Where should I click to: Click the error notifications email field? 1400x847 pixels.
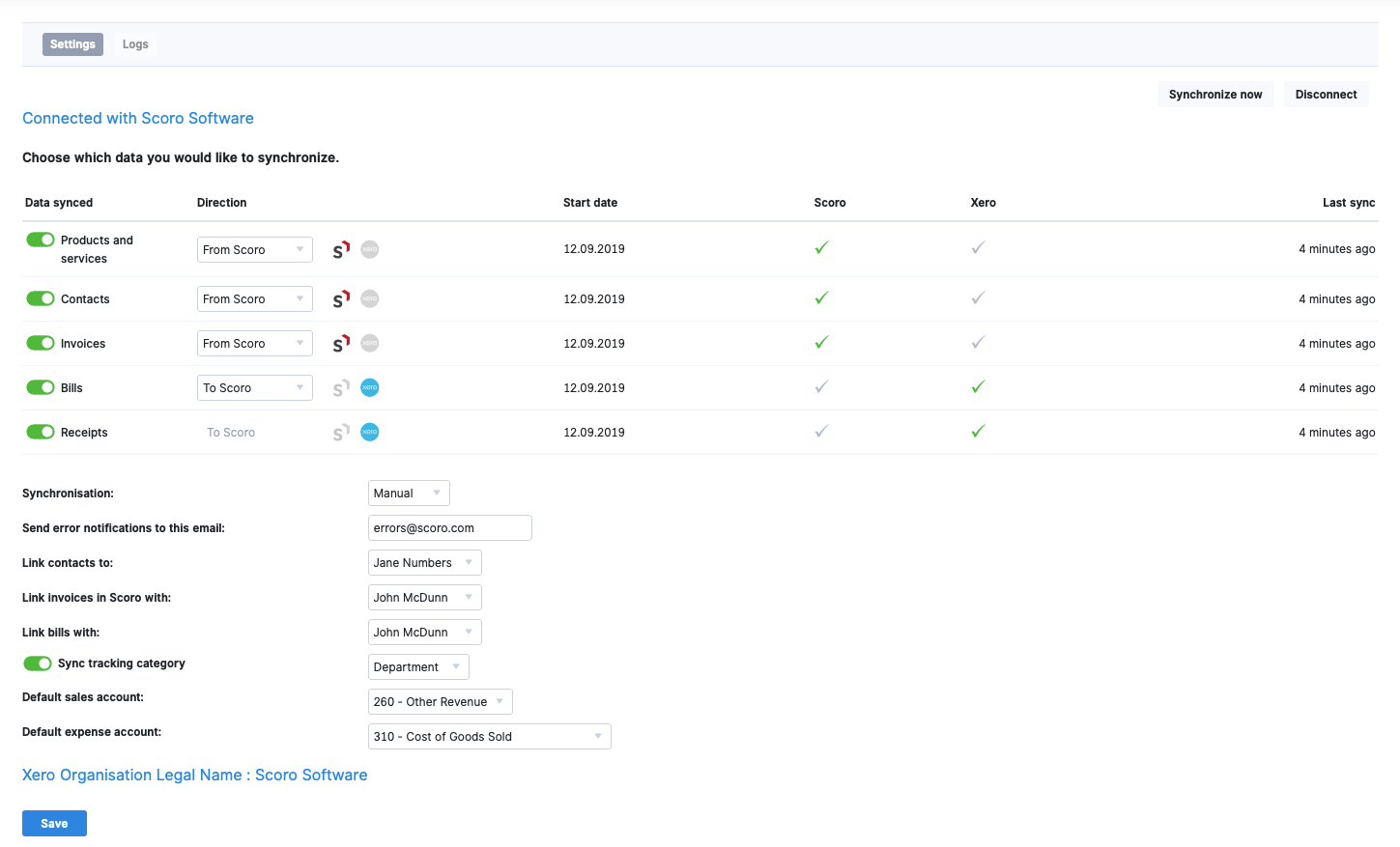[450, 528]
